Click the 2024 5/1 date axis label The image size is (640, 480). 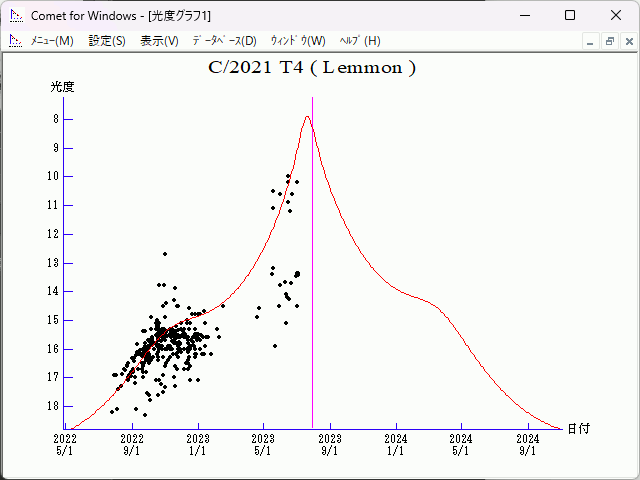(x=461, y=445)
